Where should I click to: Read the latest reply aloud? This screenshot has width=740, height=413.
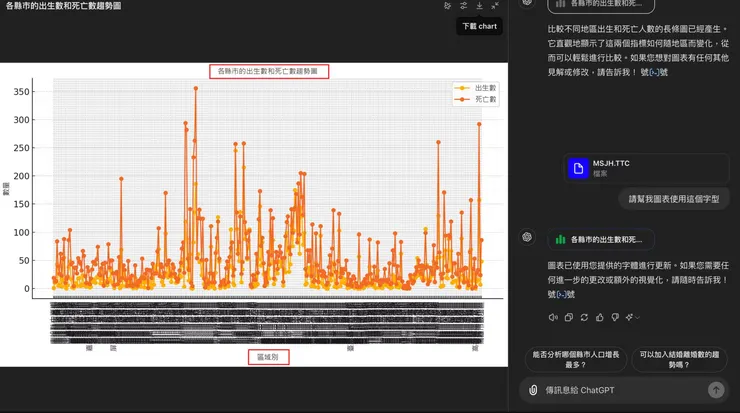[x=553, y=317]
